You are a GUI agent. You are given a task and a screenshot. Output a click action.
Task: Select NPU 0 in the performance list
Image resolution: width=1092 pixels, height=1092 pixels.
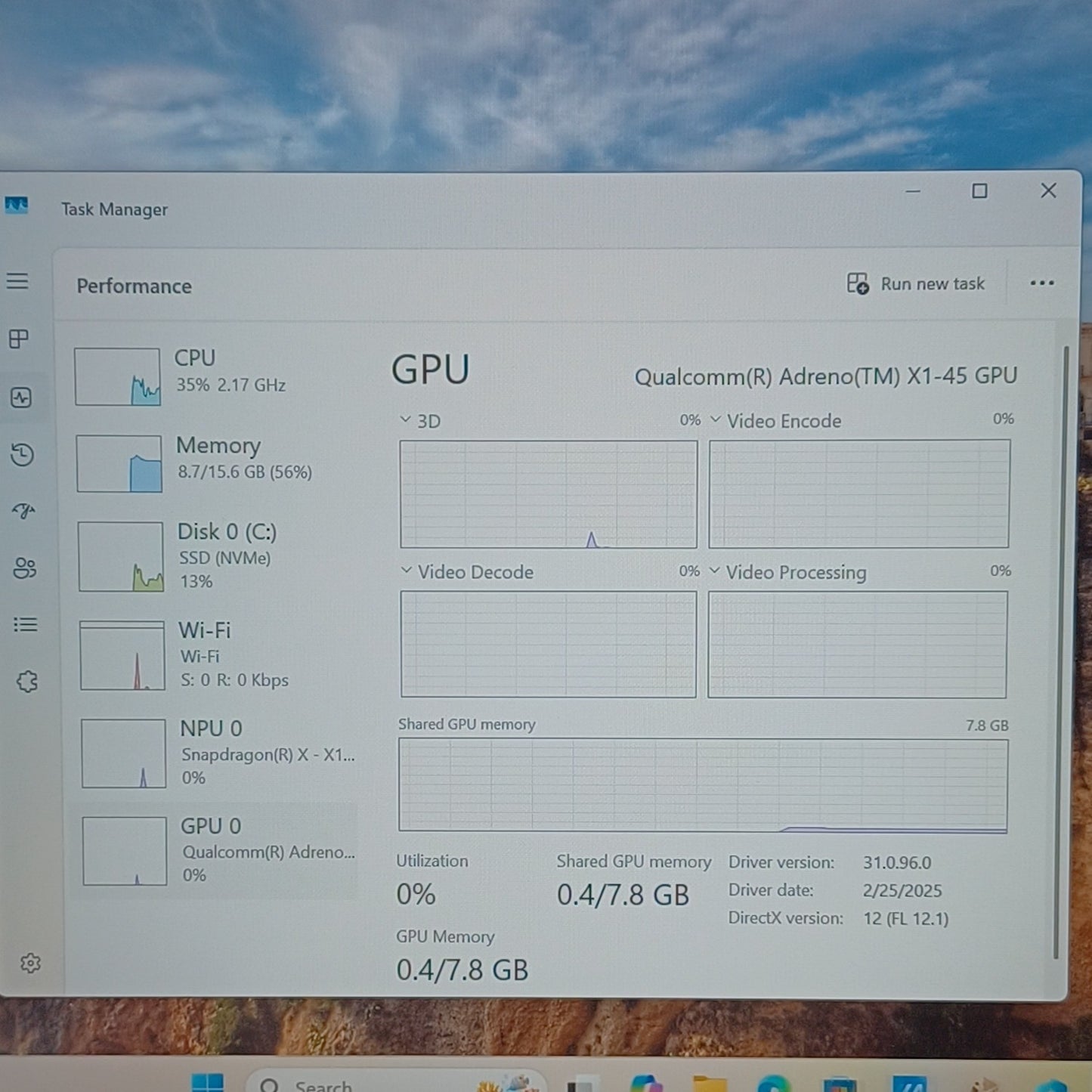[x=218, y=753]
